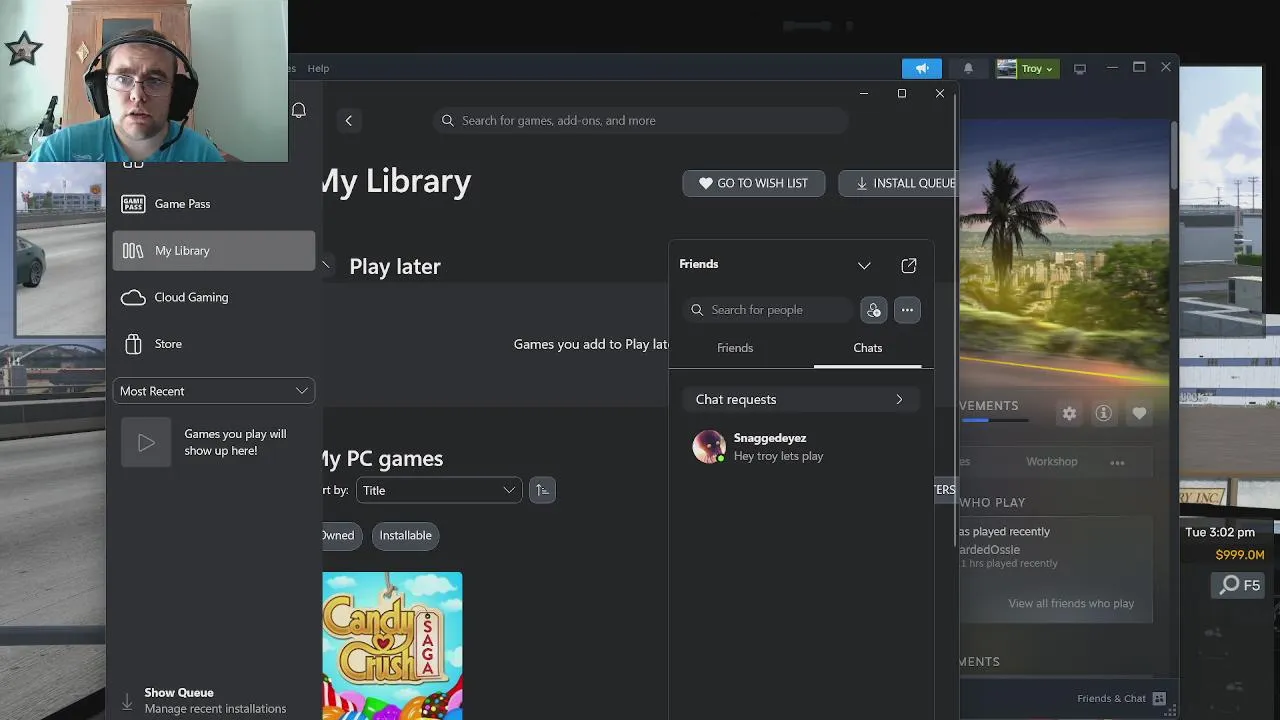The image size is (1280, 720).
Task: Open the Workshop tab in Steam
Action: [x=1052, y=462]
